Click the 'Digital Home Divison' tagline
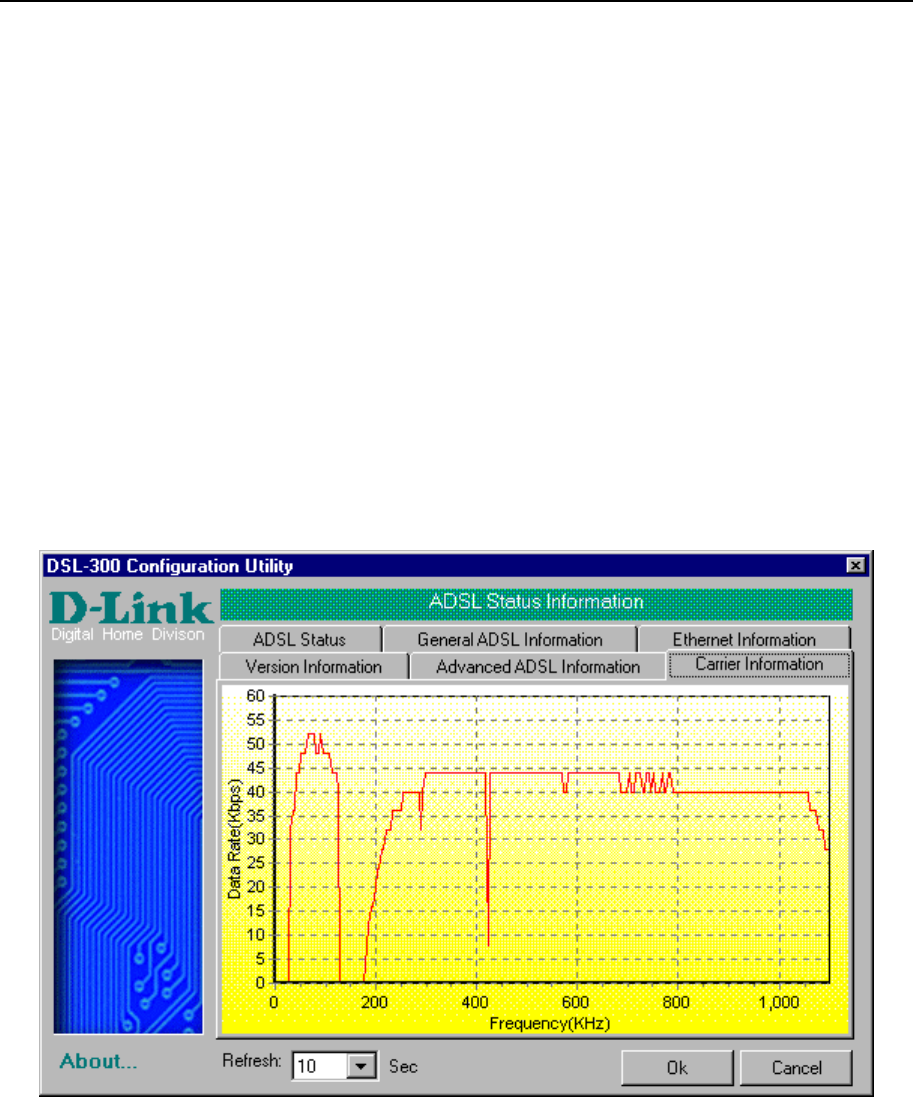 128,634
